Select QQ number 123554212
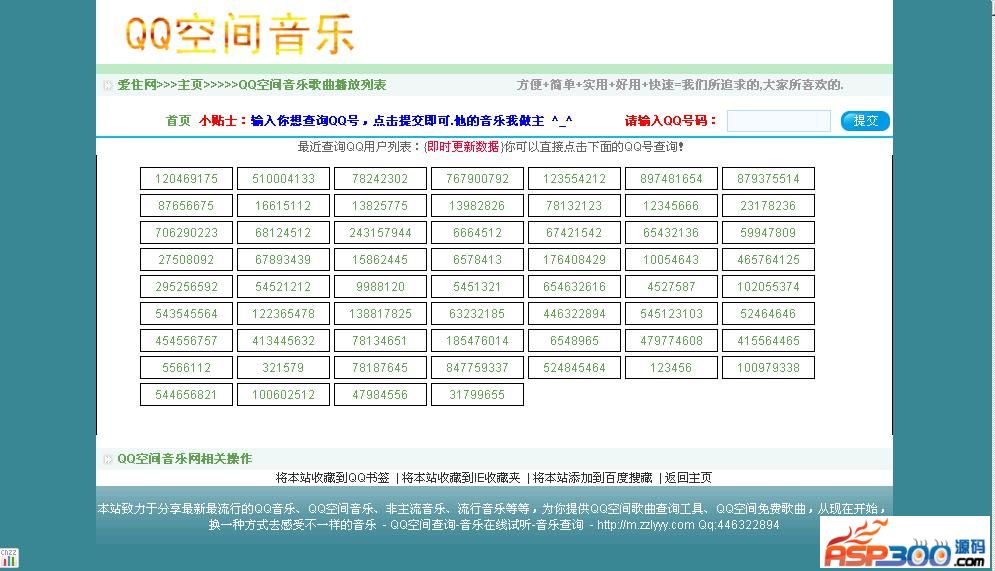The width and height of the screenshot is (995, 571). point(575,179)
